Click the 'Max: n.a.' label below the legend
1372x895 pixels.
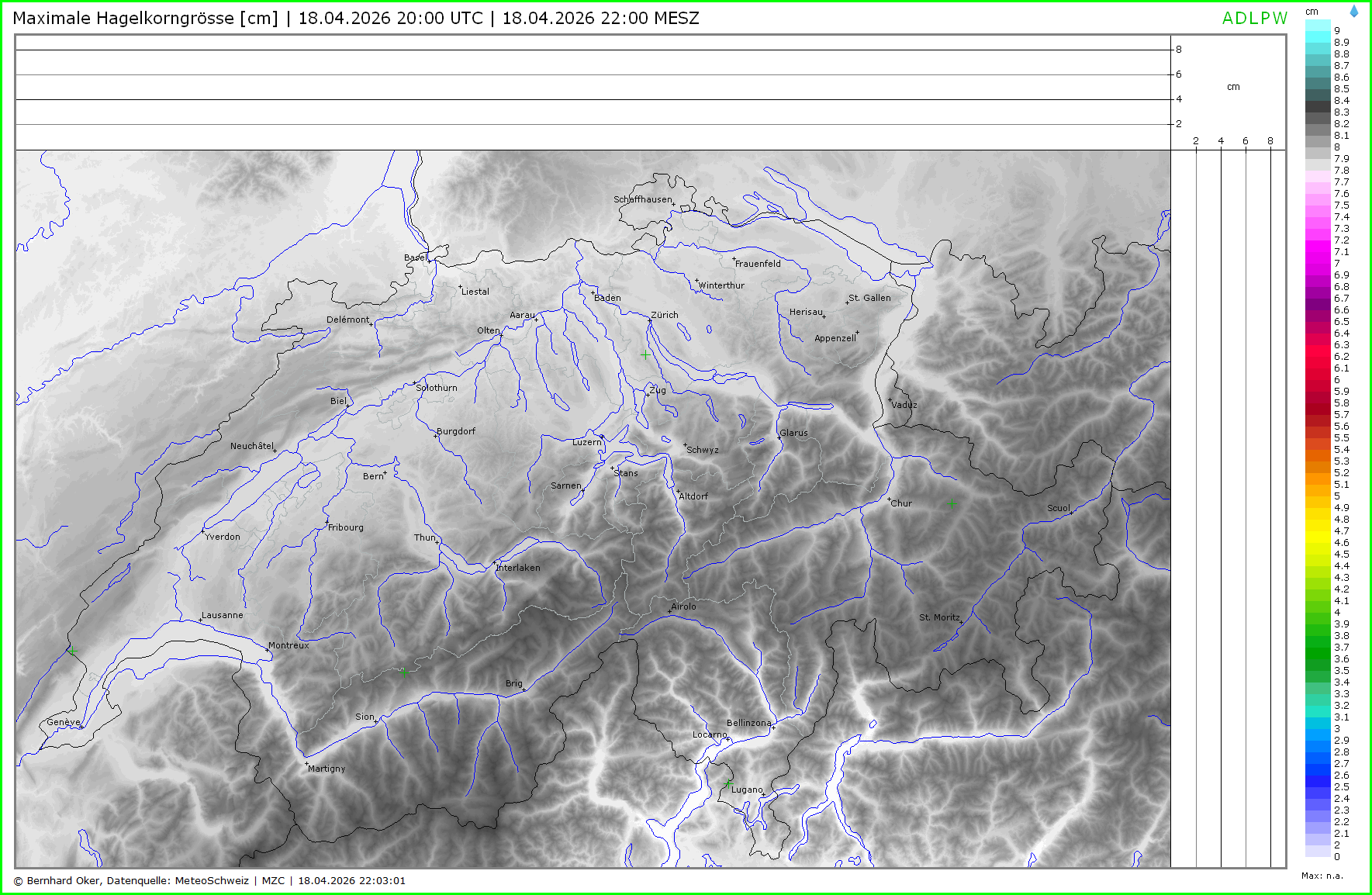1322,876
